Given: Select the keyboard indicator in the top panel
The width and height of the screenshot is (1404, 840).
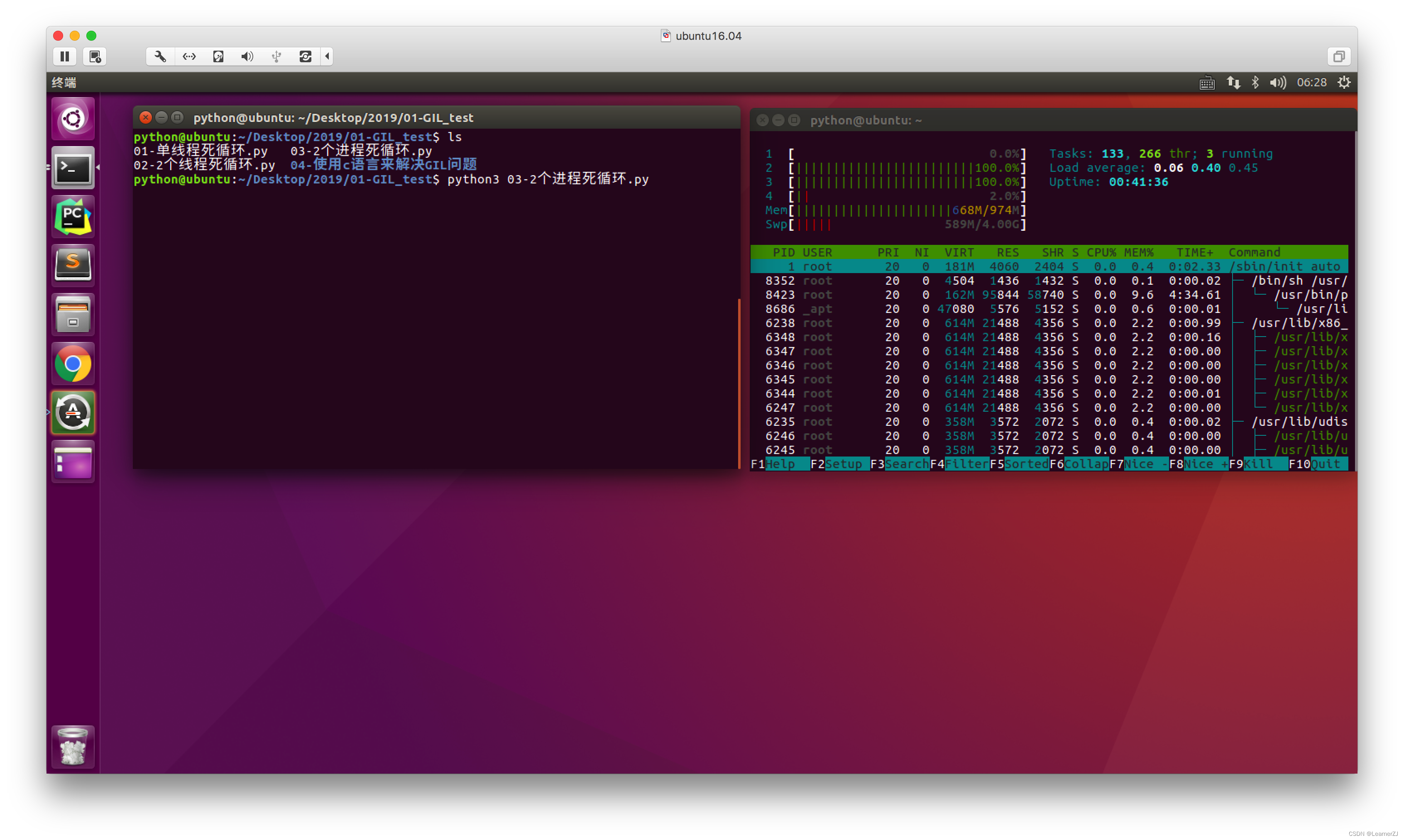Looking at the screenshot, I should point(1207,83).
